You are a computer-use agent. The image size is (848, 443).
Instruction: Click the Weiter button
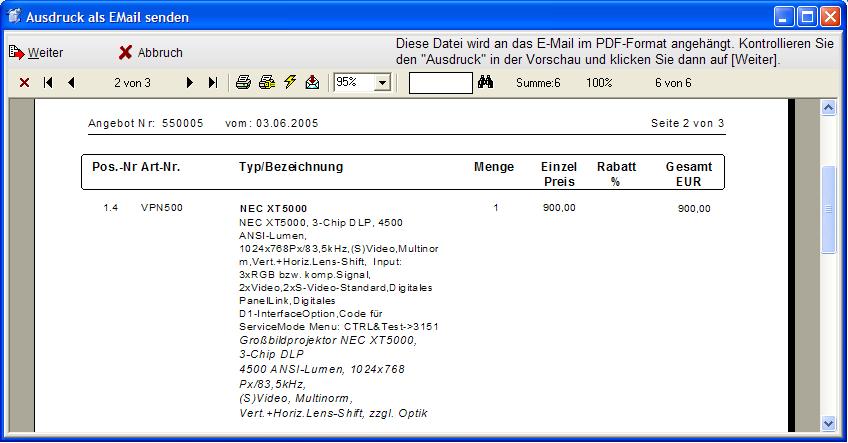(36, 52)
